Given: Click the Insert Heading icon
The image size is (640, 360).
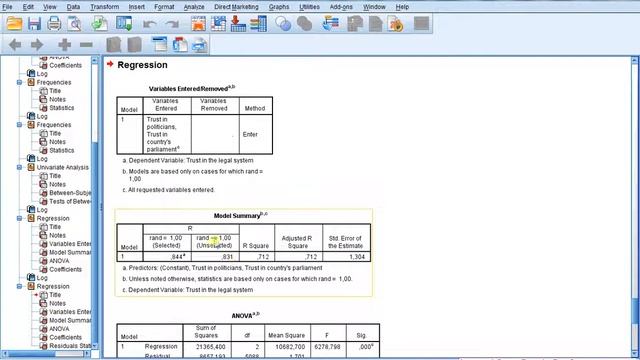Looking at the screenshot, I should pos(160,44).
